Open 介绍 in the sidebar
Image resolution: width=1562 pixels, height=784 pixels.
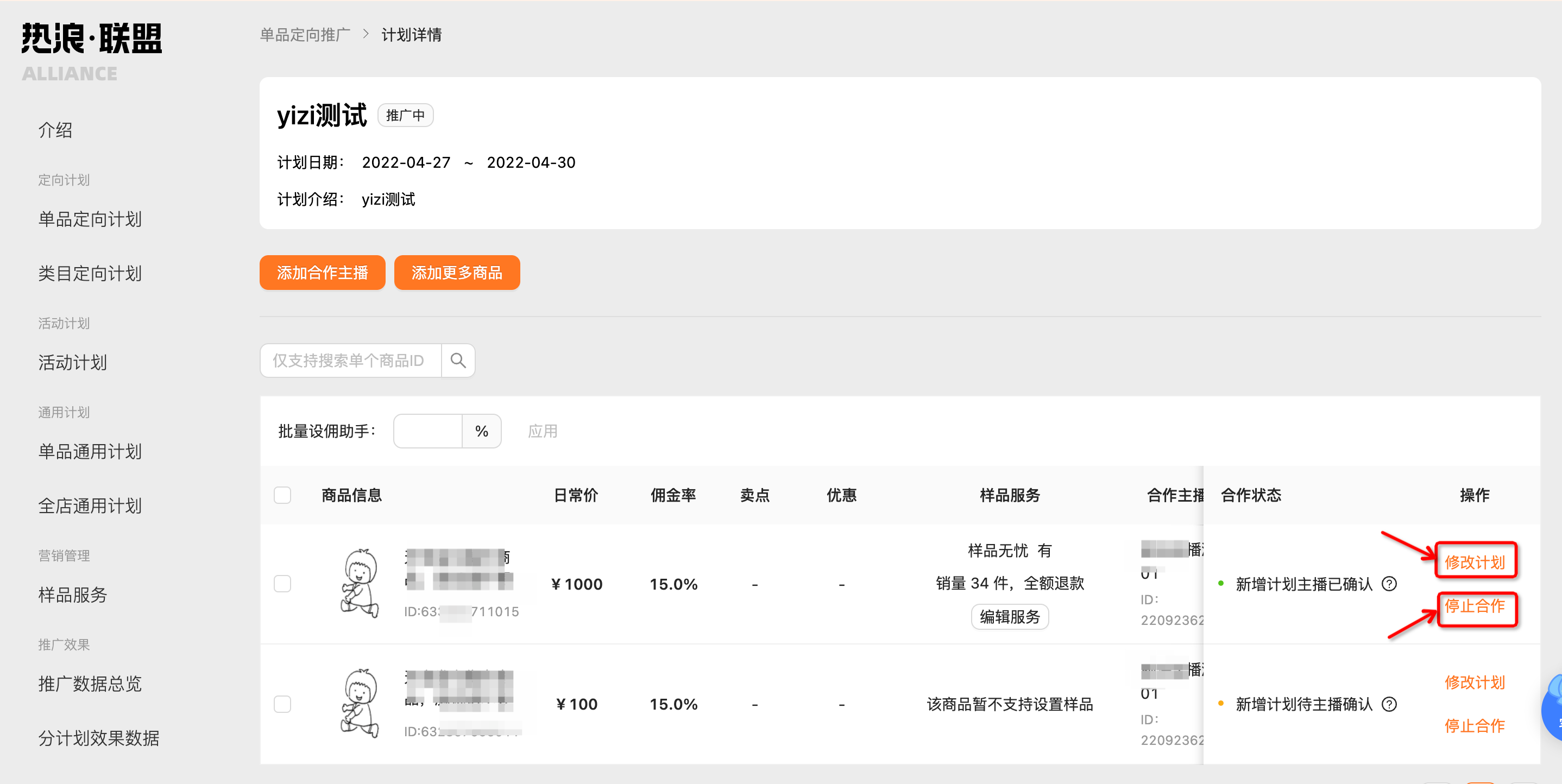[x=55, y=130]
